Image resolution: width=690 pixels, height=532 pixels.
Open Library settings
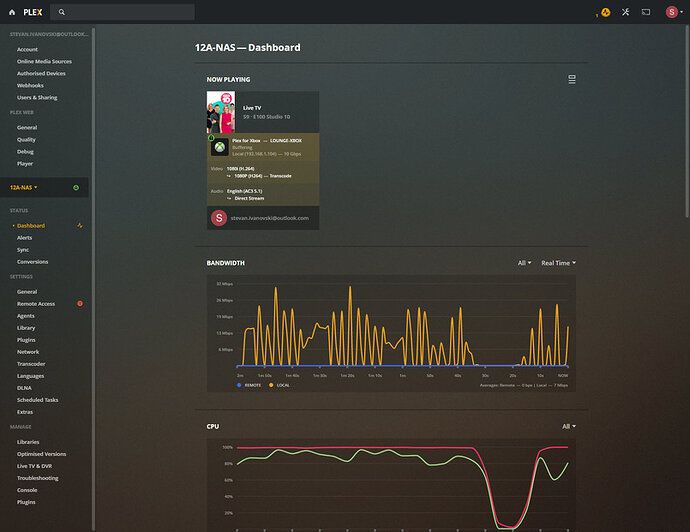pos(26,328)
